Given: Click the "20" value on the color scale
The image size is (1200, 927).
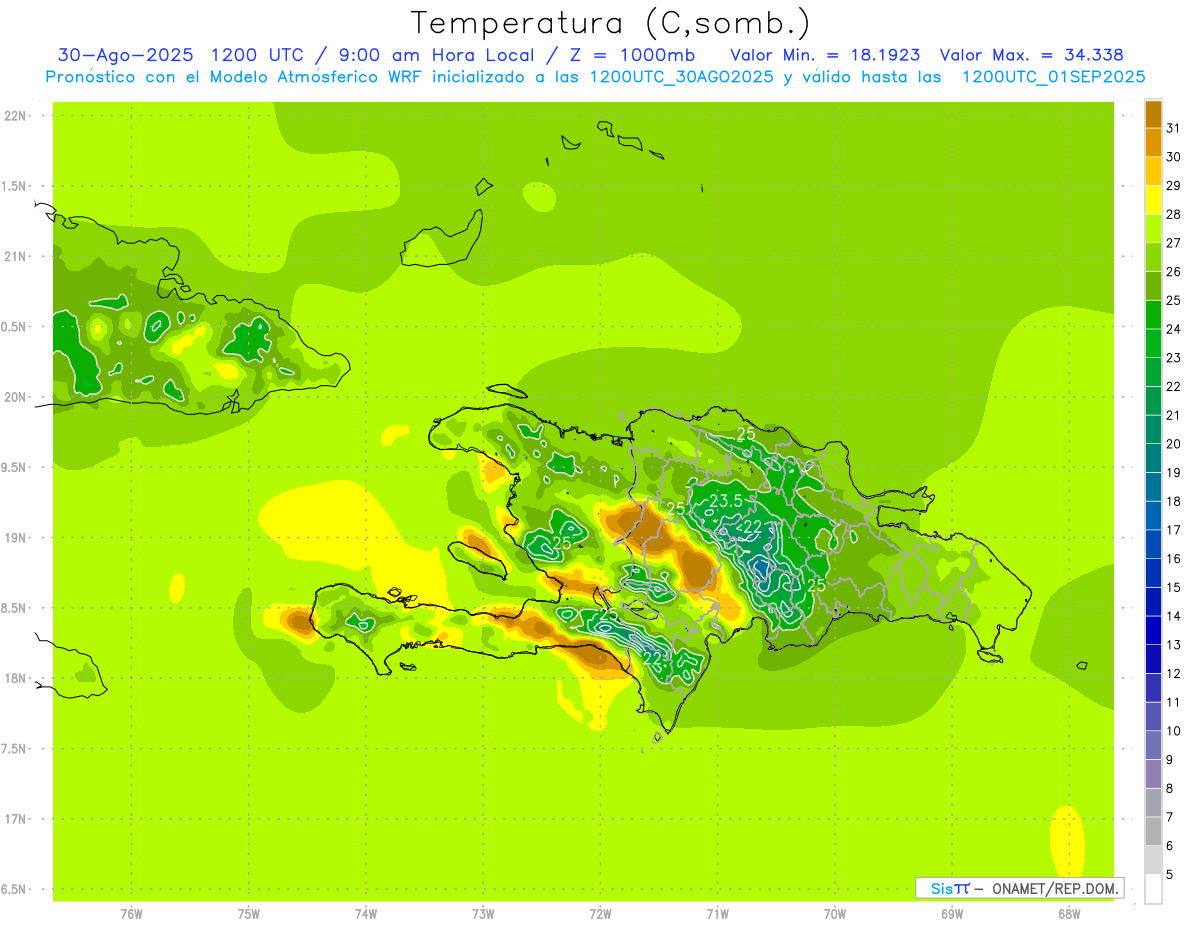Looking at the screenshot, I should 1174,444.
